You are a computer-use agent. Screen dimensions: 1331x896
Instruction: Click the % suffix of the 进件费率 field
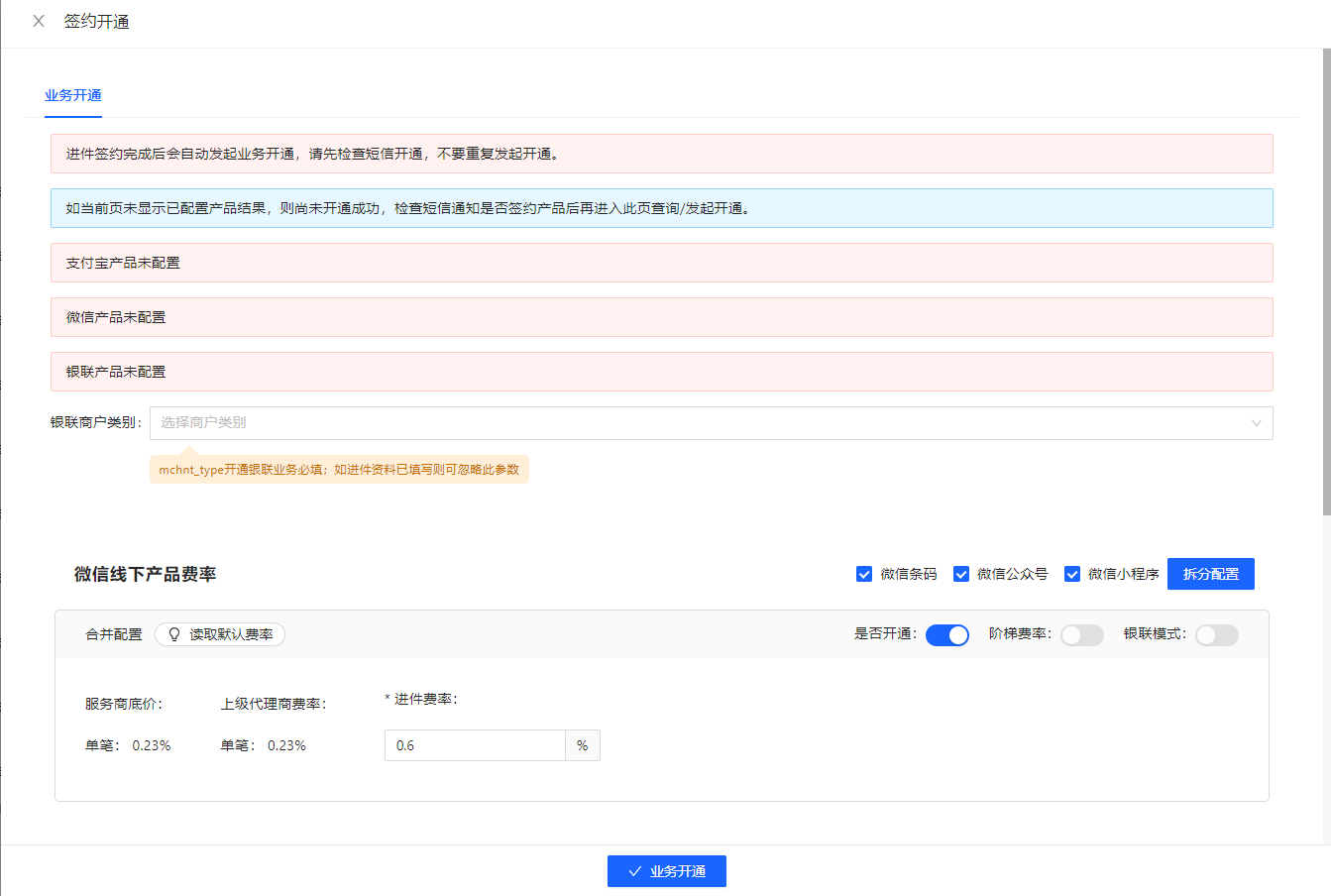pyautogui.click(x=583, y=745)
